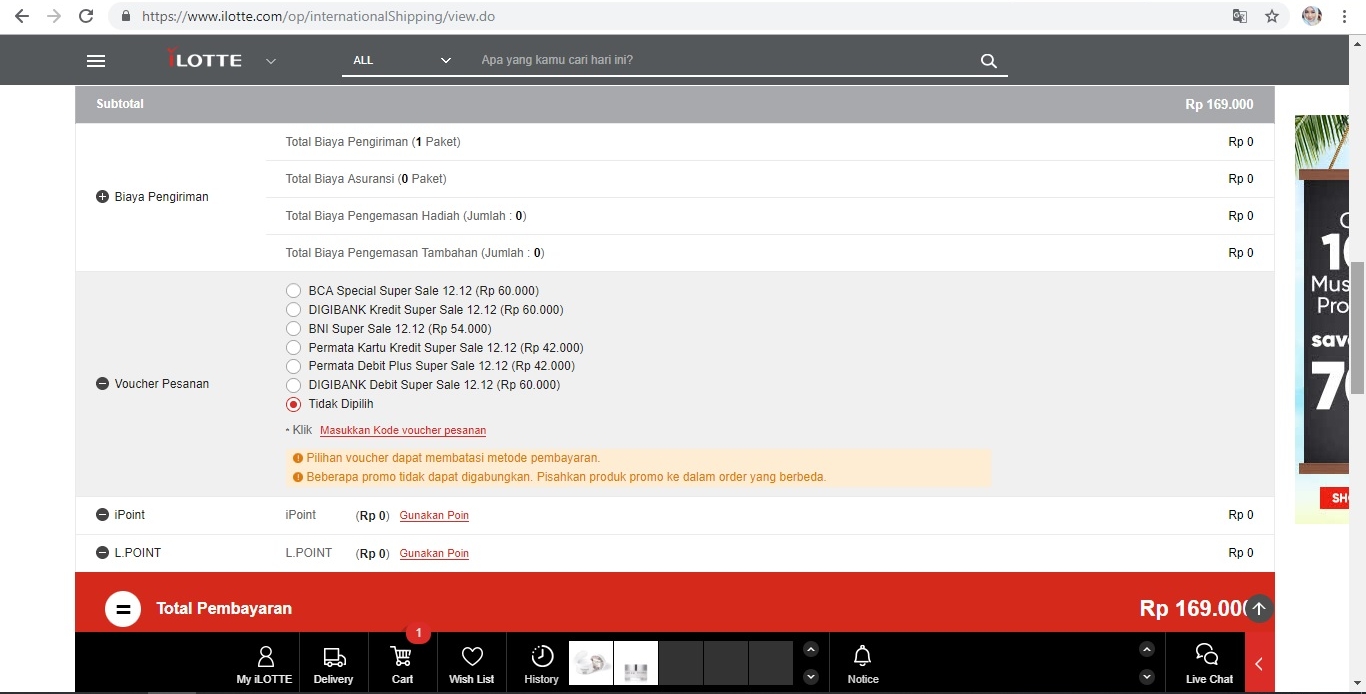Open Live Chat in the bottom bar
The height and width of the screenshot is (694, 1366).
pos(1209,665)
